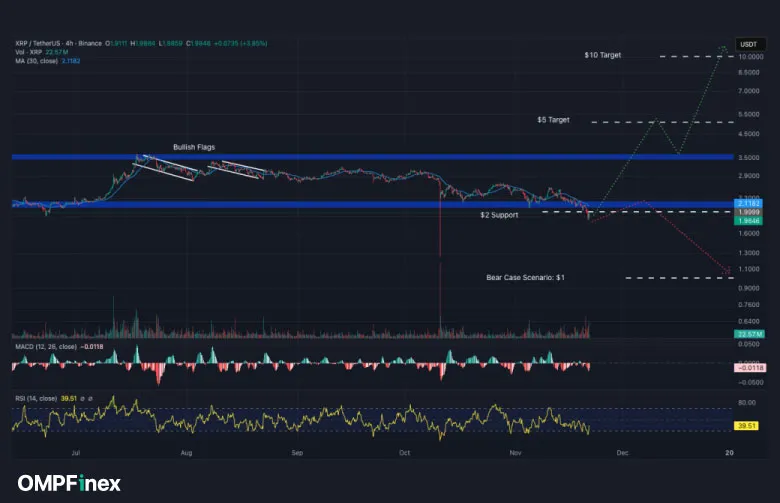Click the MACD (12, 26, close) legend

[x=44, y=346]
